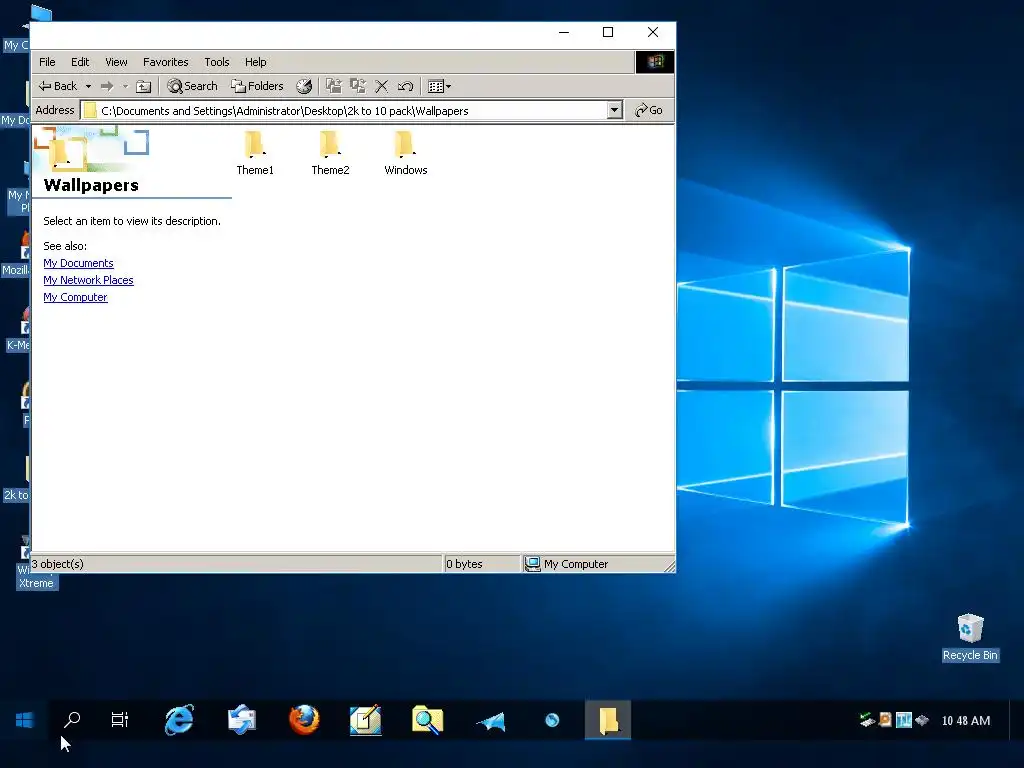Follow the My Computer link

75,297
